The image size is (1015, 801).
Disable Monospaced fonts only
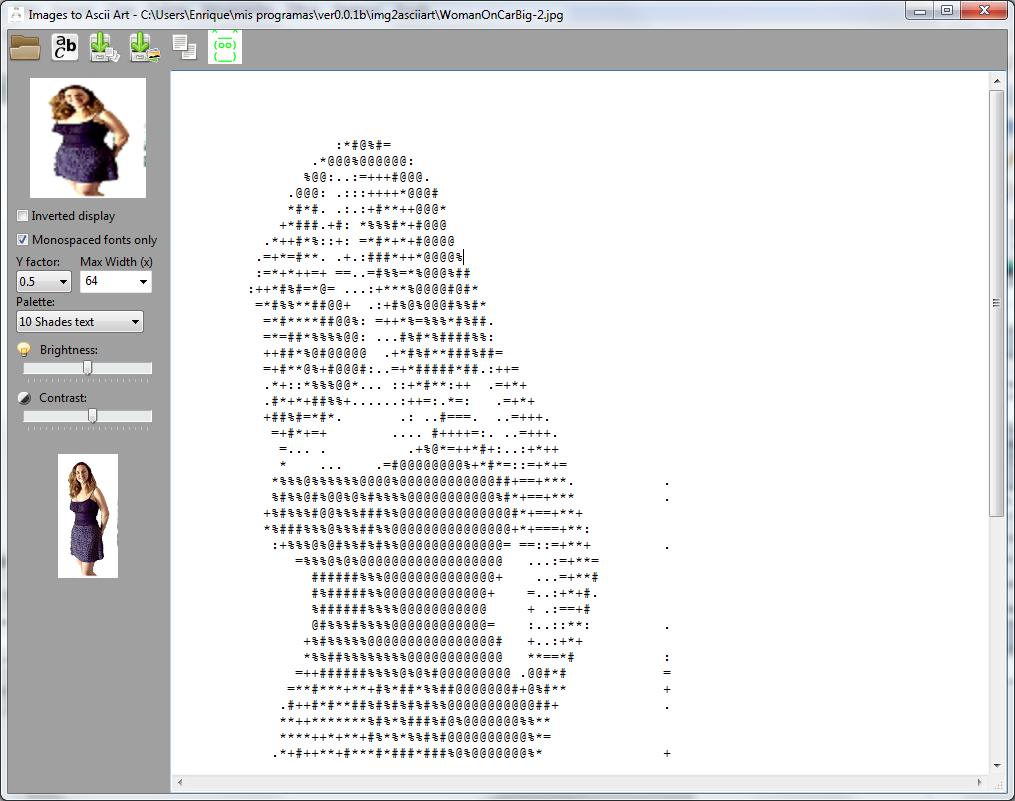point(21,239)
